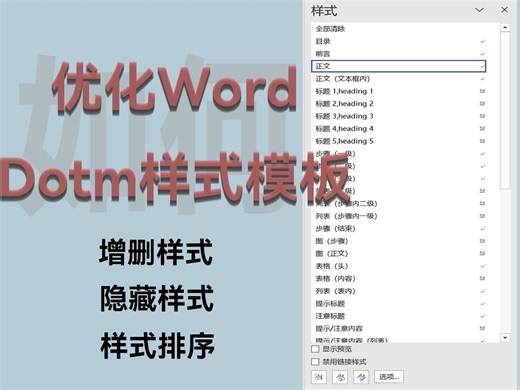Apply the 标题 3,heading 3 style
520x390 pixels.
coord(399,116)
